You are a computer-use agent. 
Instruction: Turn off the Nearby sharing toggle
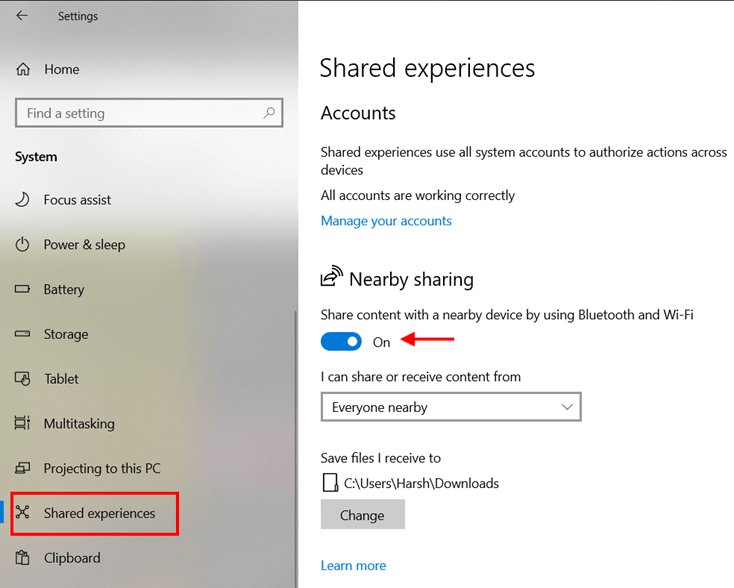(x=341, y=342)
